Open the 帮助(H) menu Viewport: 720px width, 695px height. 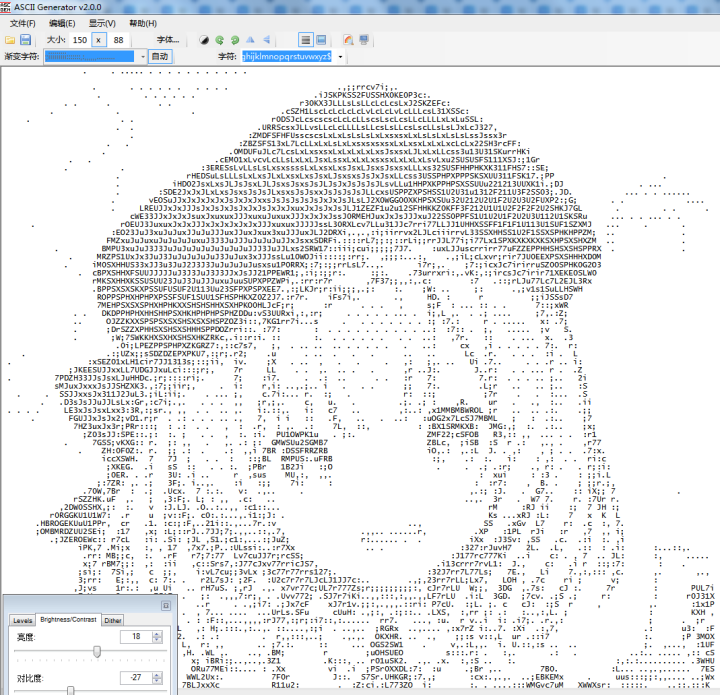pyautogui.click(x=143, y=23)
